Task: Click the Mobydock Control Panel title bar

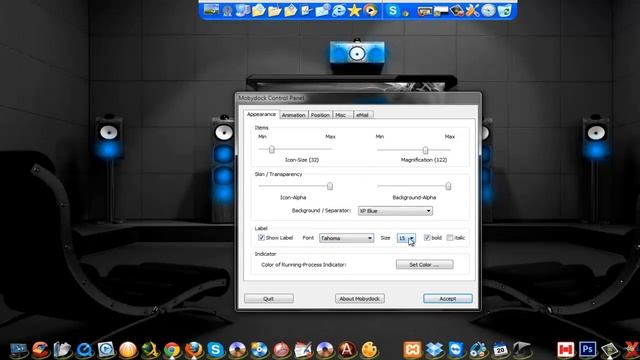Action: pos(358,98)
